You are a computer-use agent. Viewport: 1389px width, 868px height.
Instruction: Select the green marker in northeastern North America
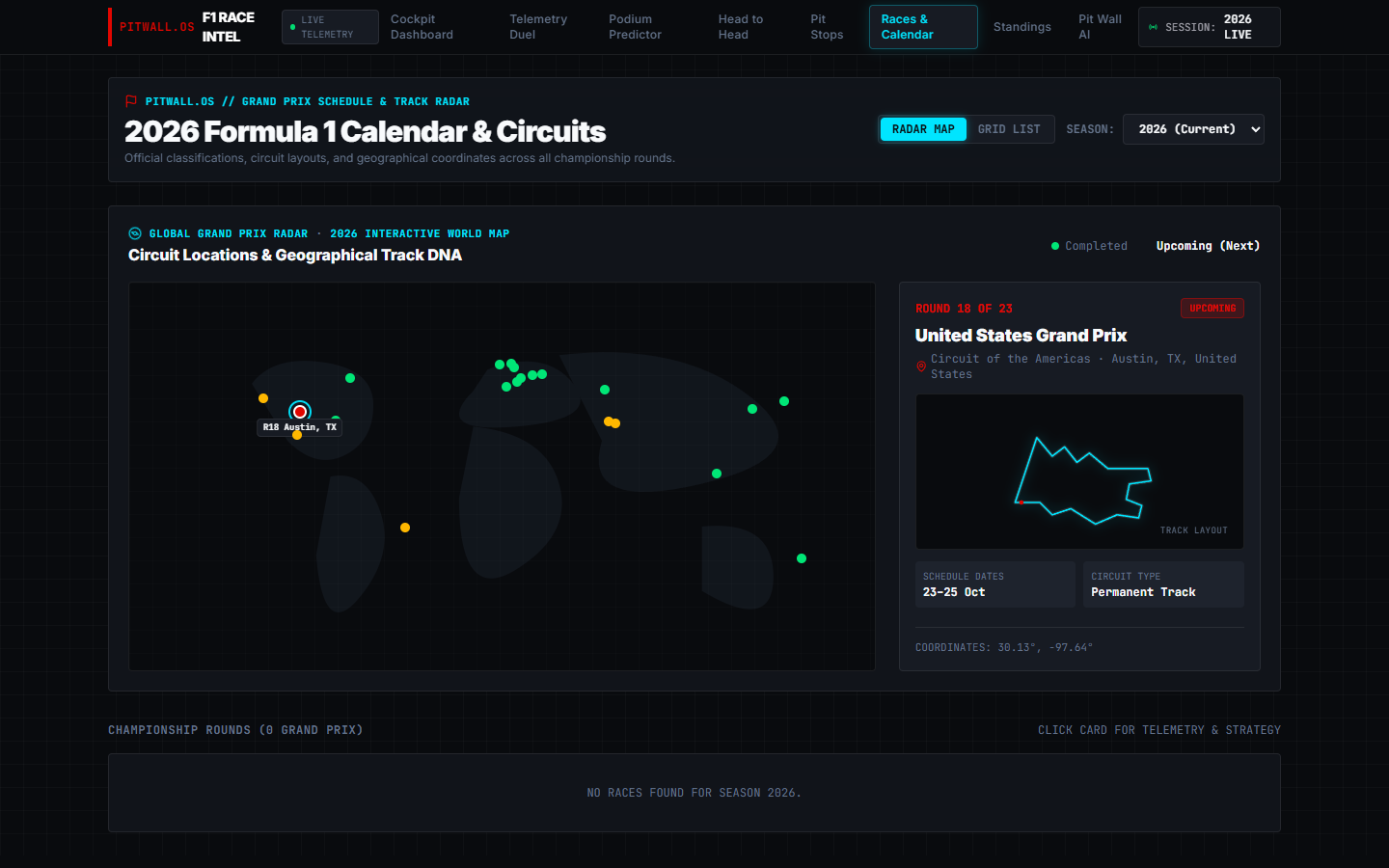(x=350, y=378)
